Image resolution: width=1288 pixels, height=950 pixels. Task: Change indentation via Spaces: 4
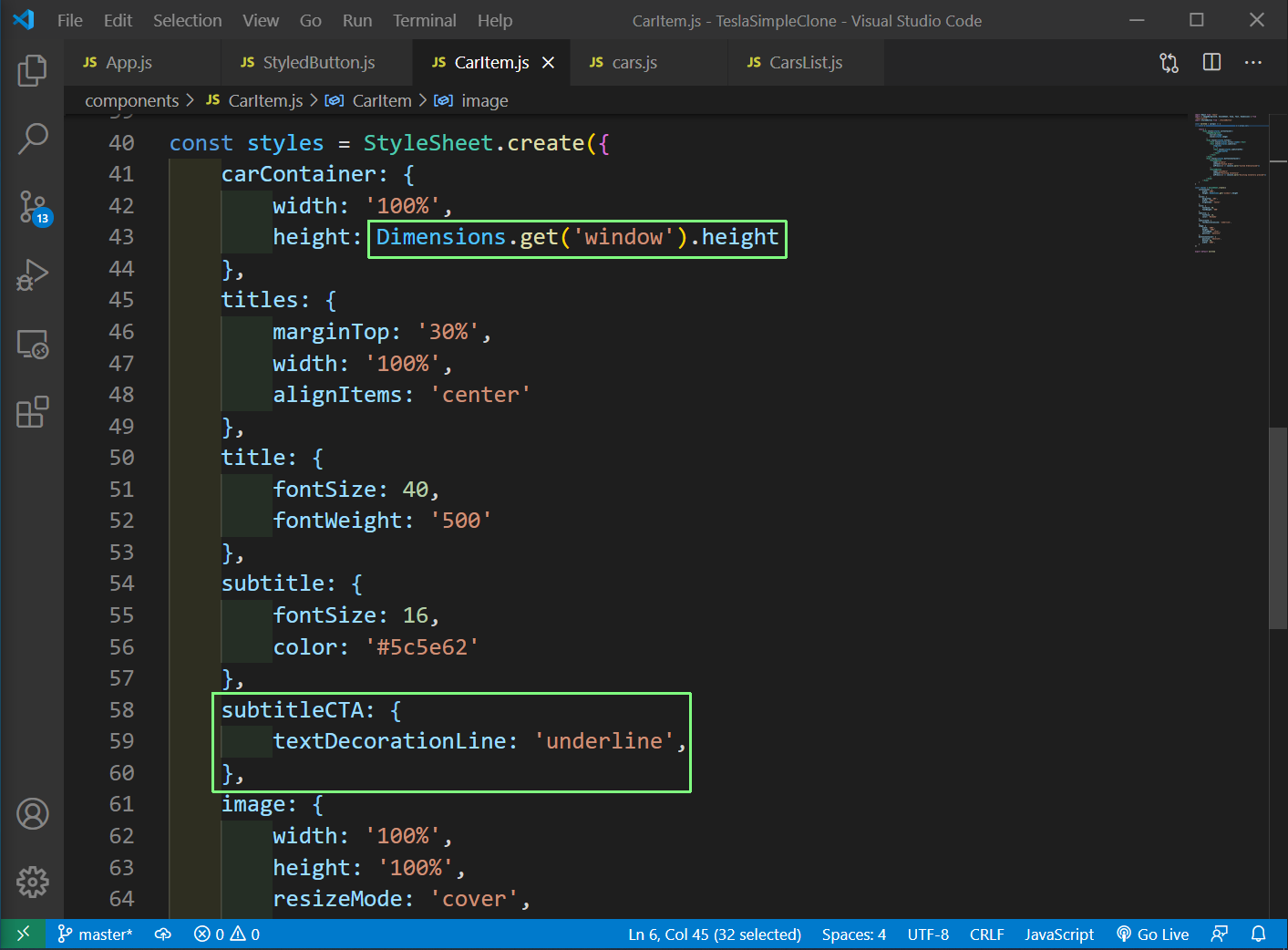853,934
